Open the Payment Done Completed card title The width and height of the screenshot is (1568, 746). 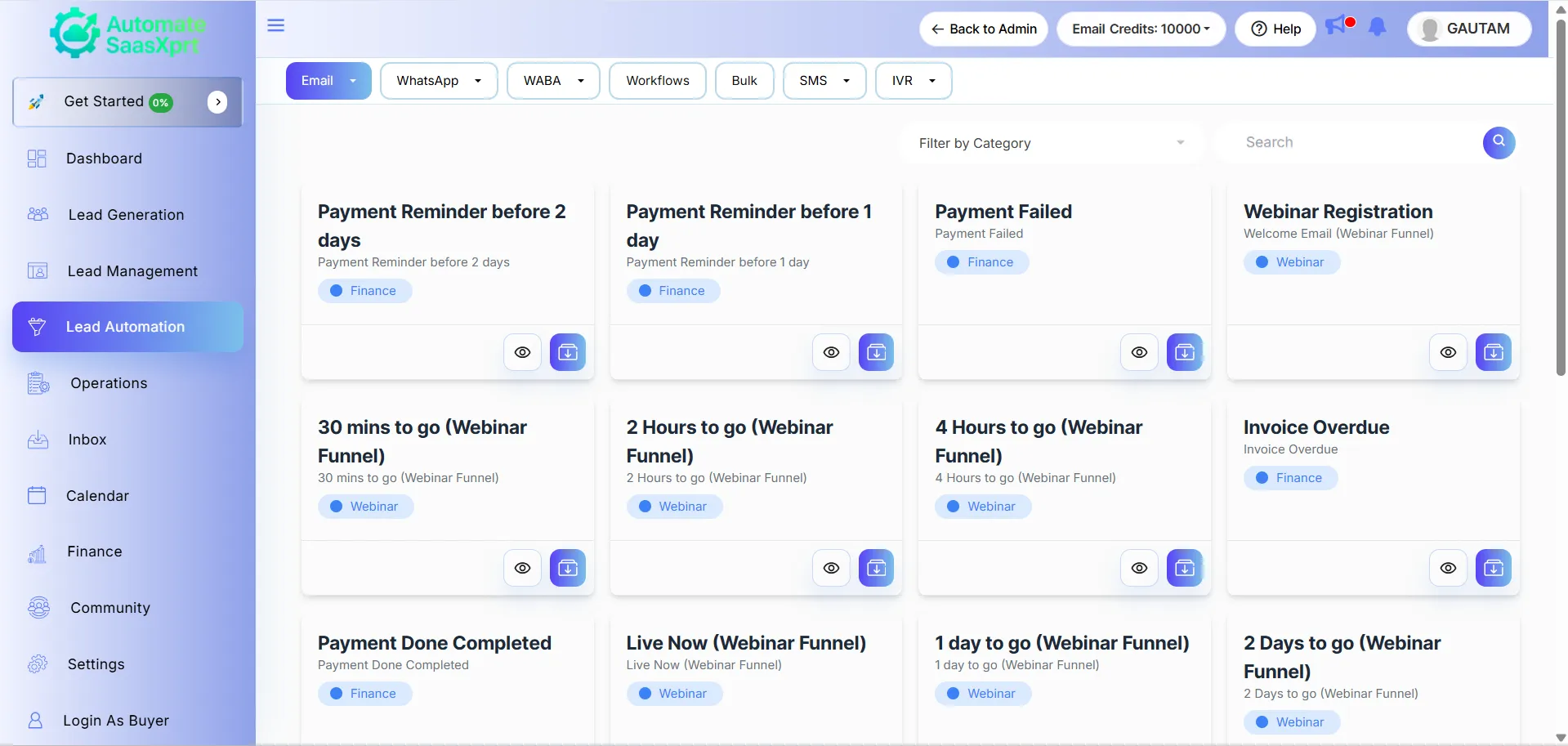435,643
